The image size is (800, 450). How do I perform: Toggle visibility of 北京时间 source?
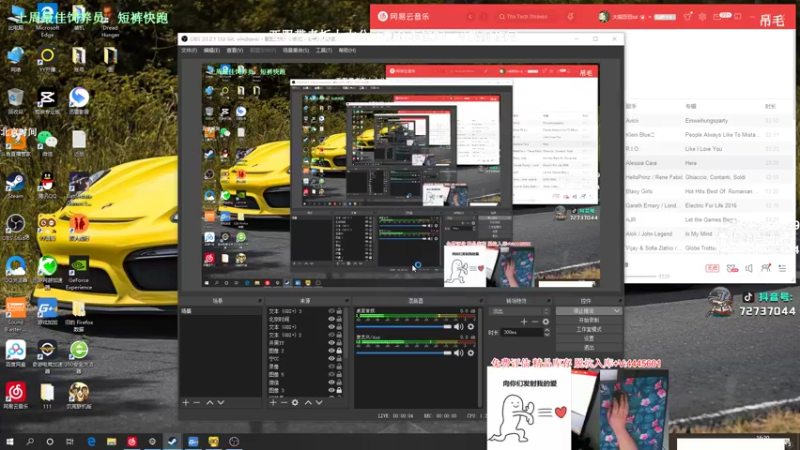[332, 319]
